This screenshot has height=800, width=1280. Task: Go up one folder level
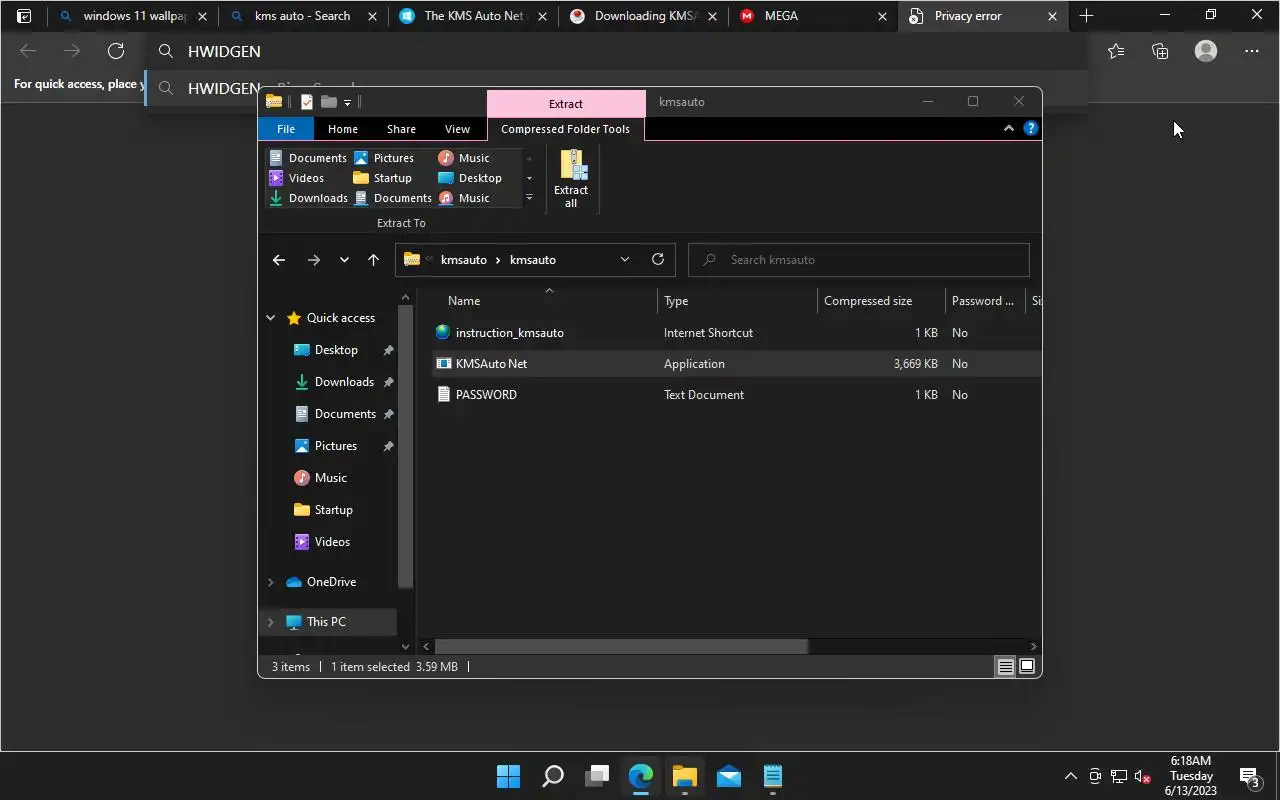[x=373, y=260]
